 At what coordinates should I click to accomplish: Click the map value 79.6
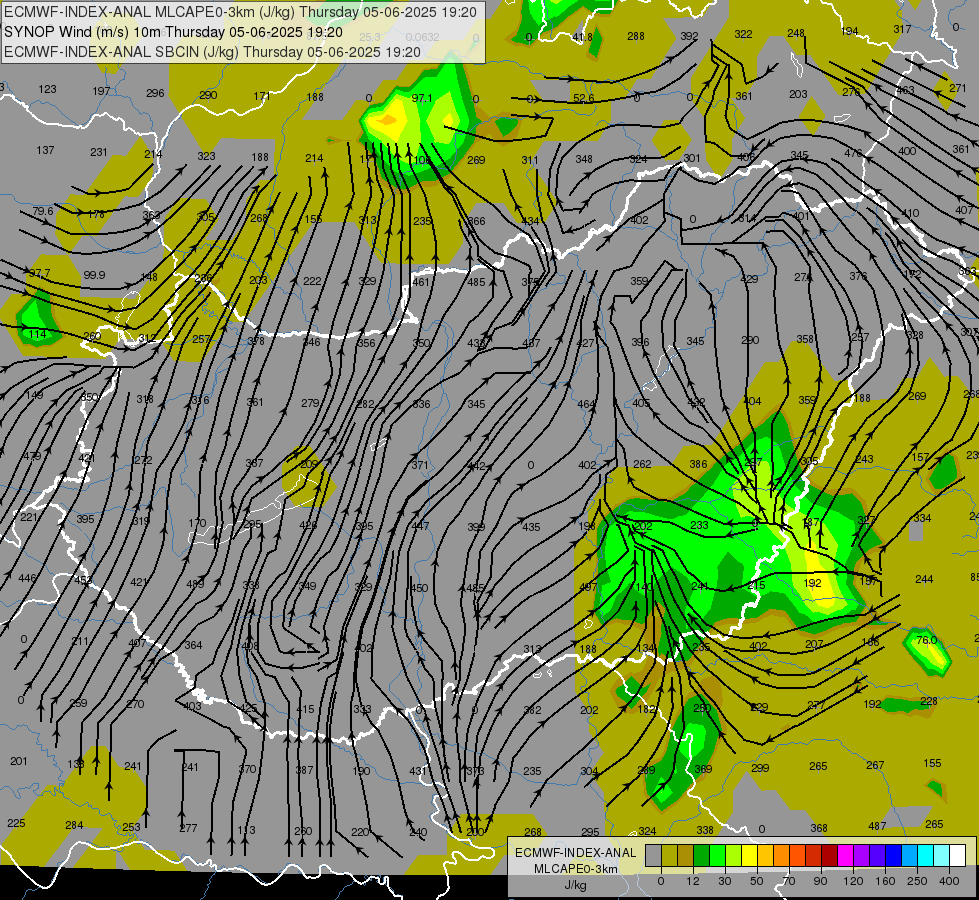(x=43, y=211)
